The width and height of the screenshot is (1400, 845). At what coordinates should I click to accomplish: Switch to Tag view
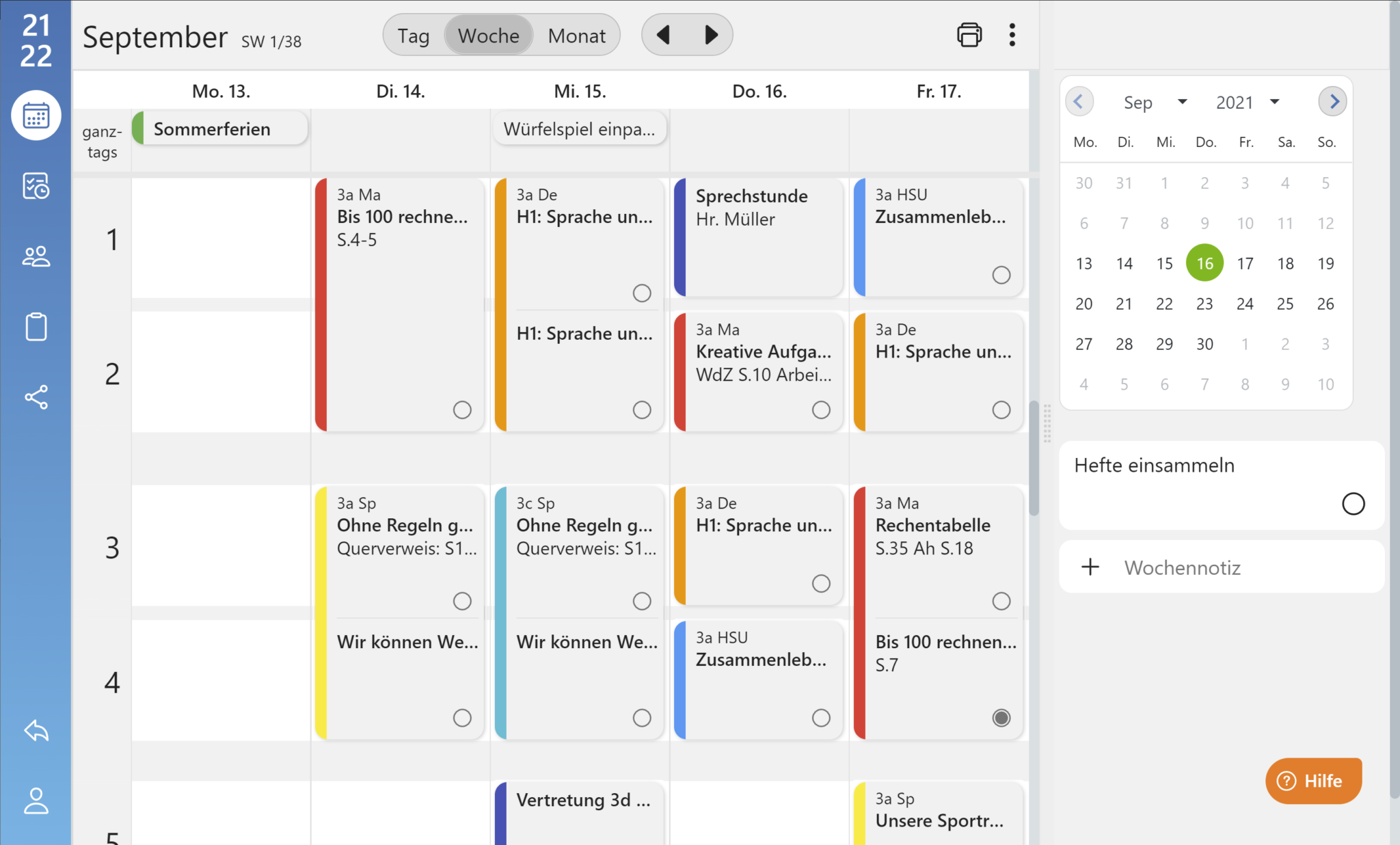point(414,36)
